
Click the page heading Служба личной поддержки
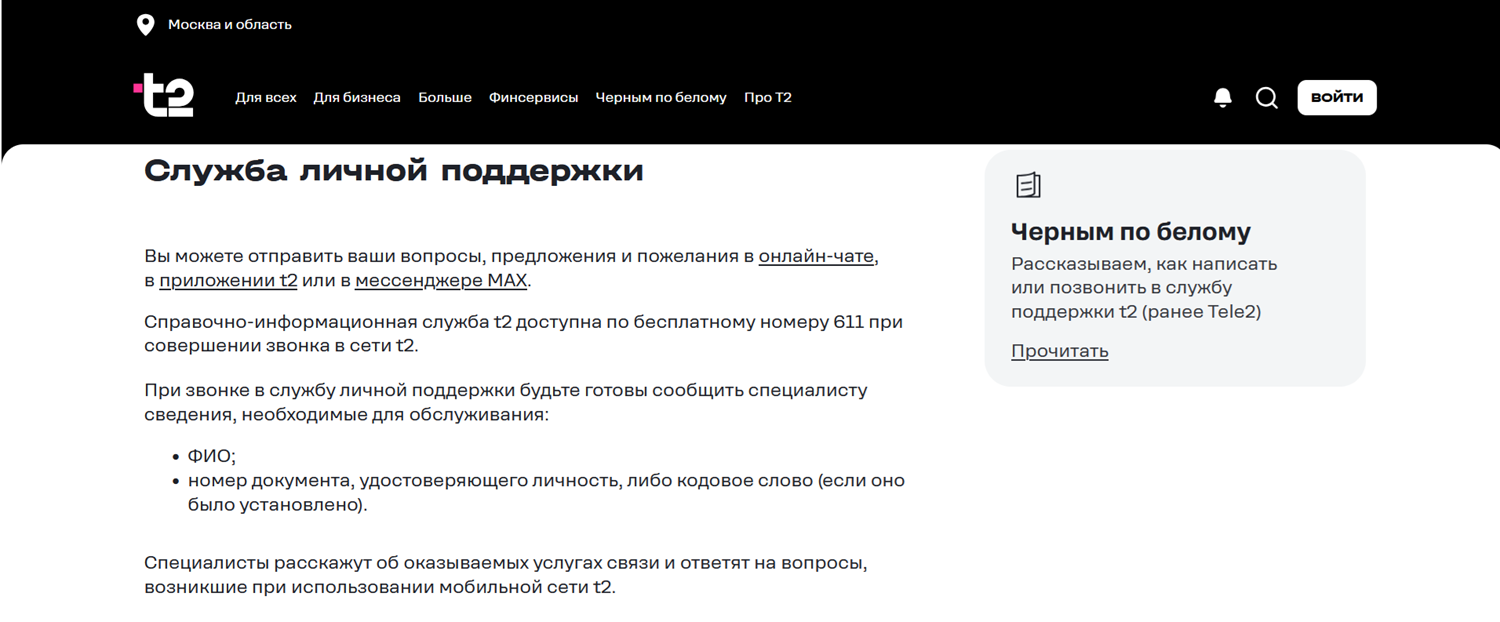coord(396,170)
